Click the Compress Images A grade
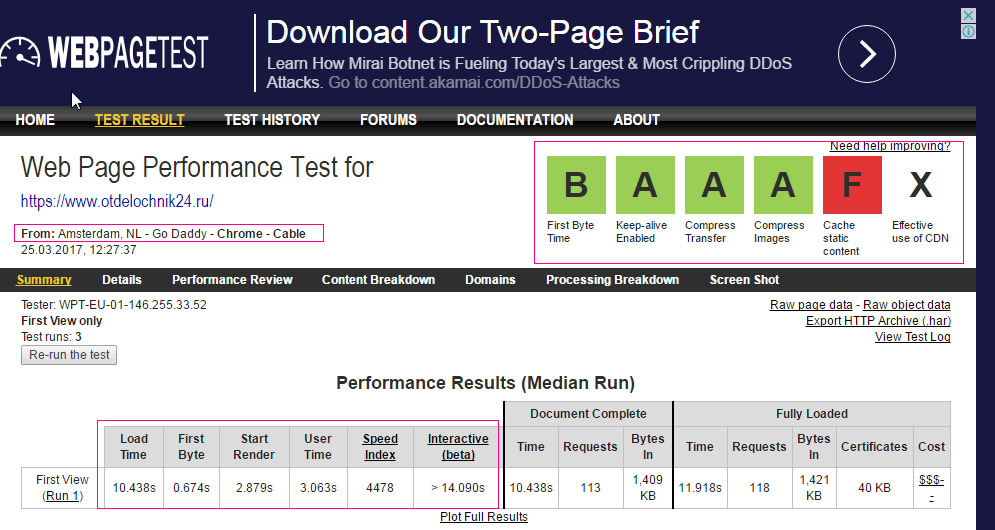The image size is (995, 530). point(783,185)
